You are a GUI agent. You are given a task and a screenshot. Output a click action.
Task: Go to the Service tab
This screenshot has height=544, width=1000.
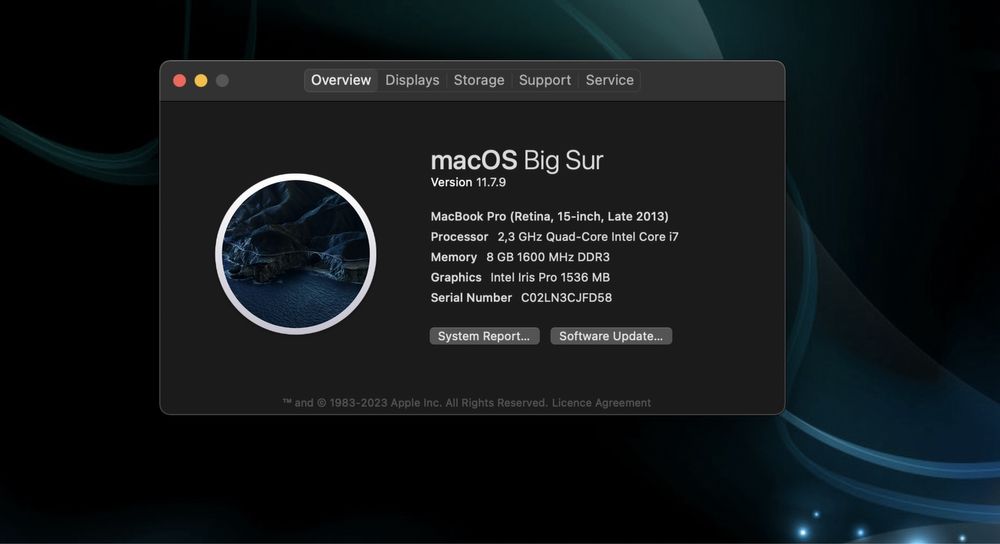coord(610,80)
